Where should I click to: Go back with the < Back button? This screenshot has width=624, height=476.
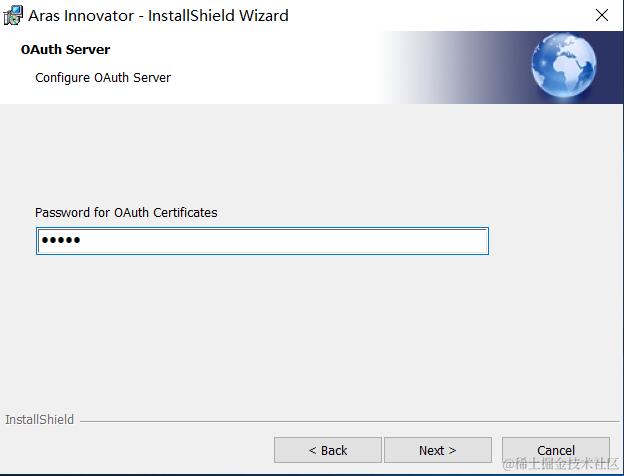(x=328, y=450)
